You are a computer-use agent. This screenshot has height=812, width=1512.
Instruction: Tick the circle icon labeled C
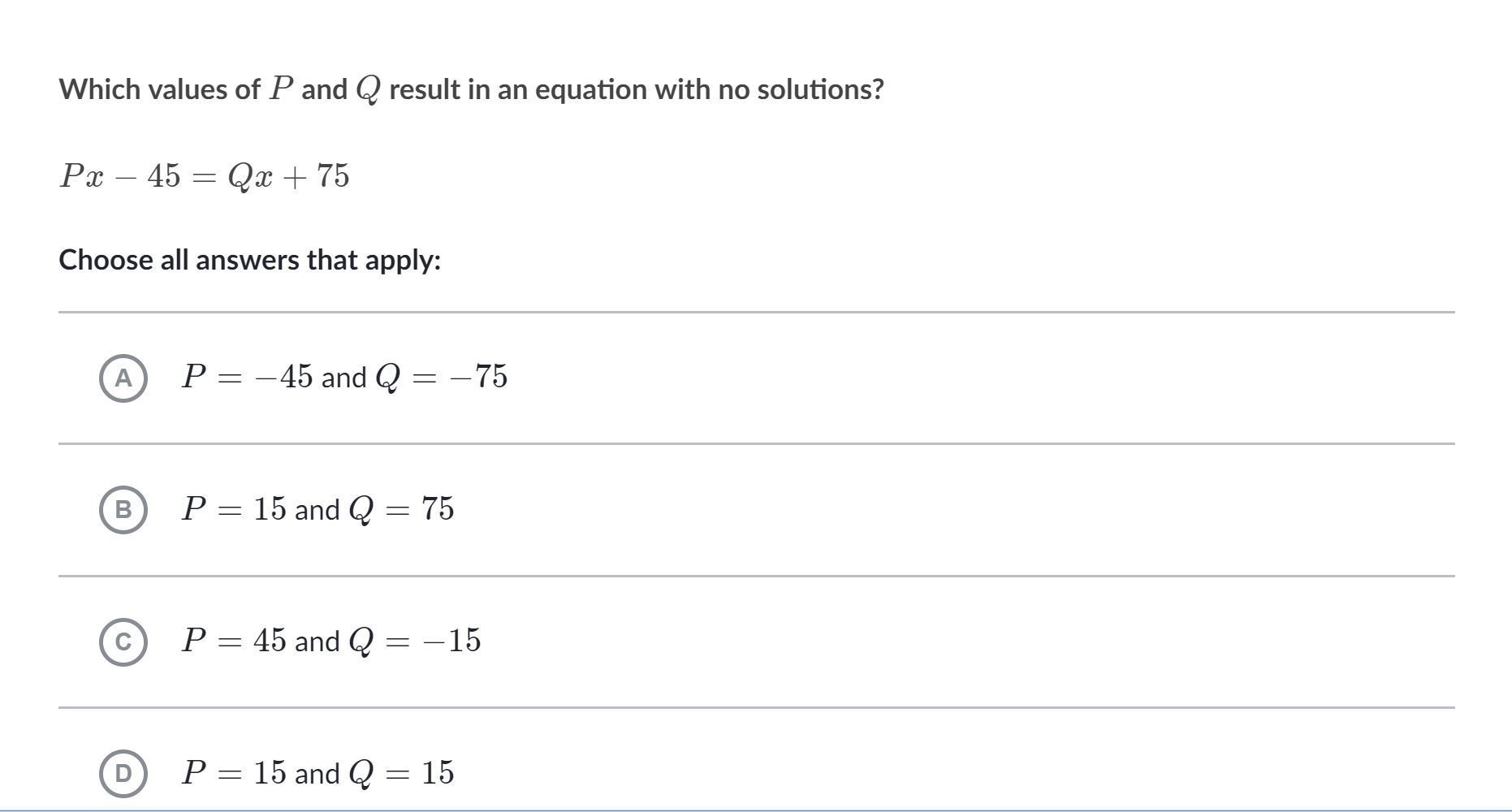(123, 641)
